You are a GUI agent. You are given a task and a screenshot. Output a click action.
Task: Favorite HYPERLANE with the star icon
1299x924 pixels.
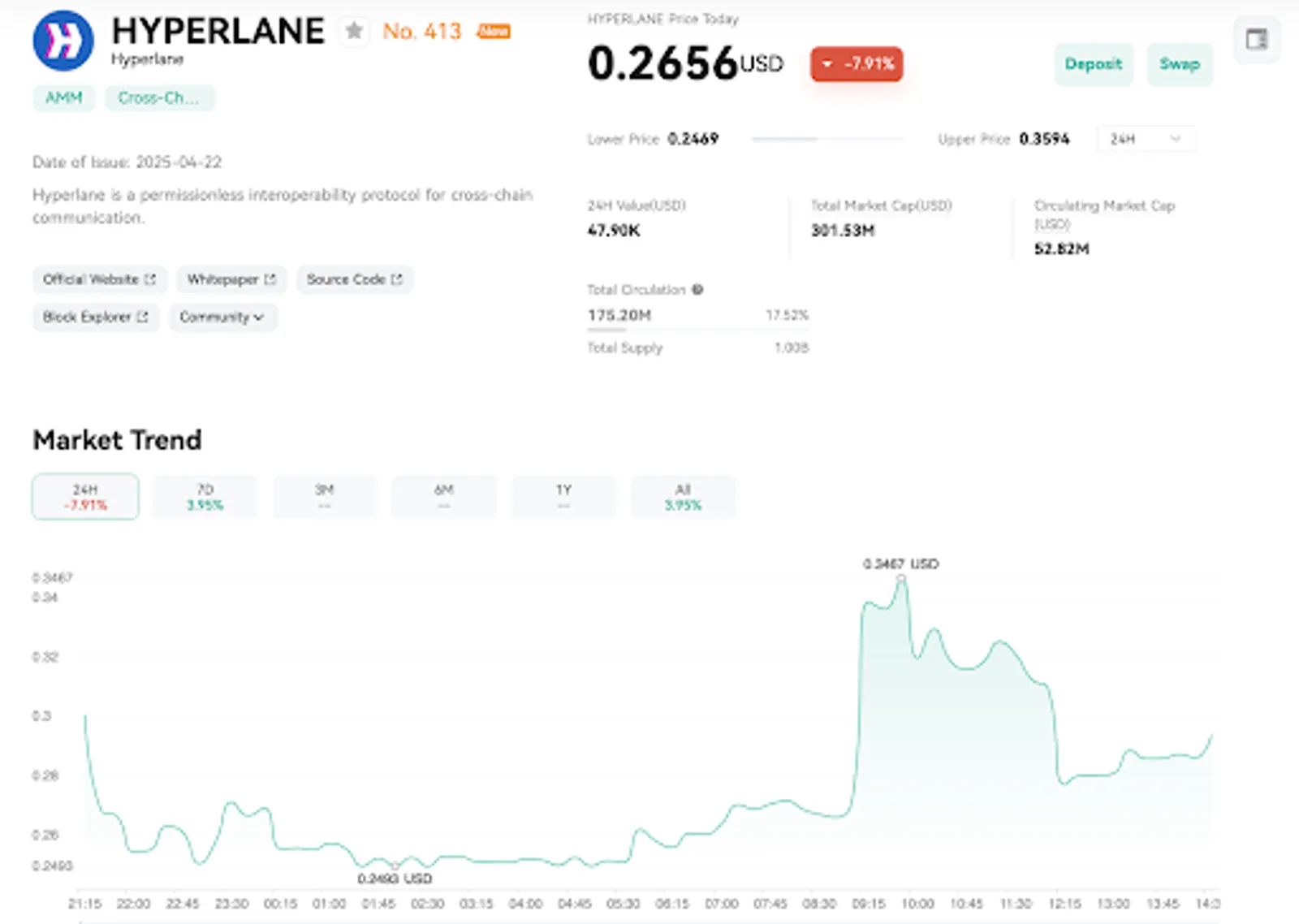point(354,31)
